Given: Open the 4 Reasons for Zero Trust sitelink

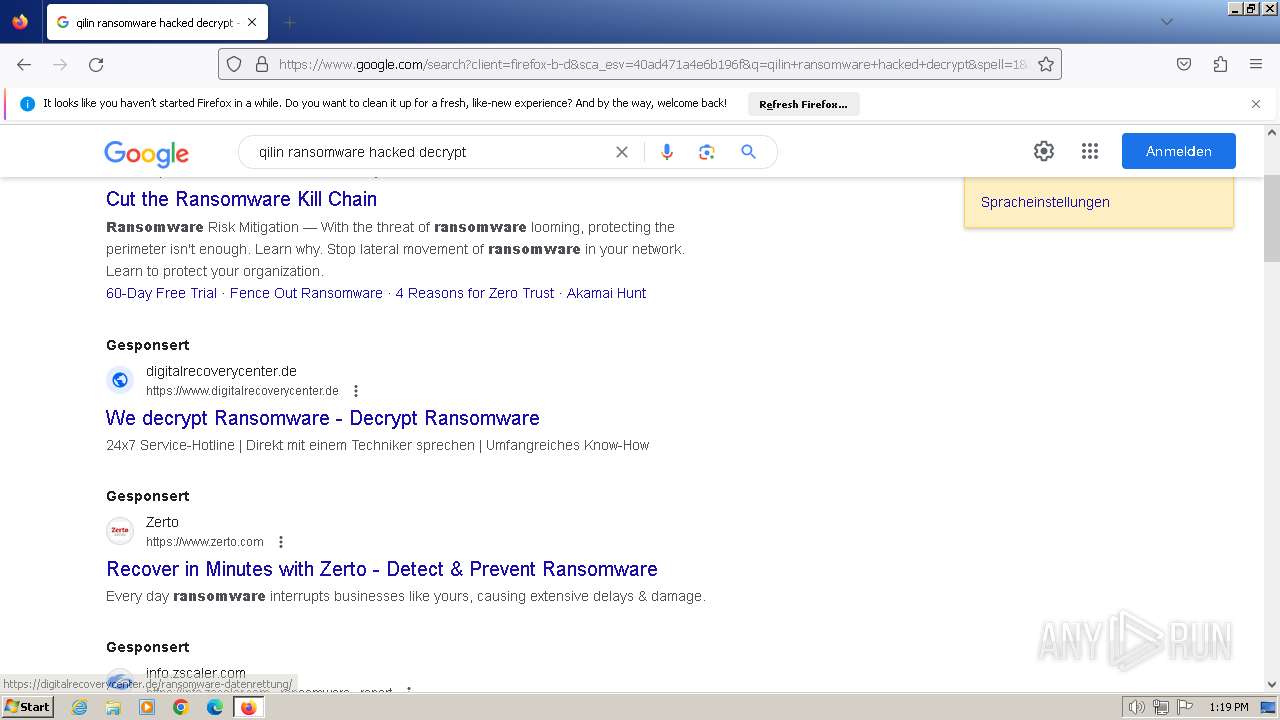Looking at the screenshot, I should [x=474, y=293].
